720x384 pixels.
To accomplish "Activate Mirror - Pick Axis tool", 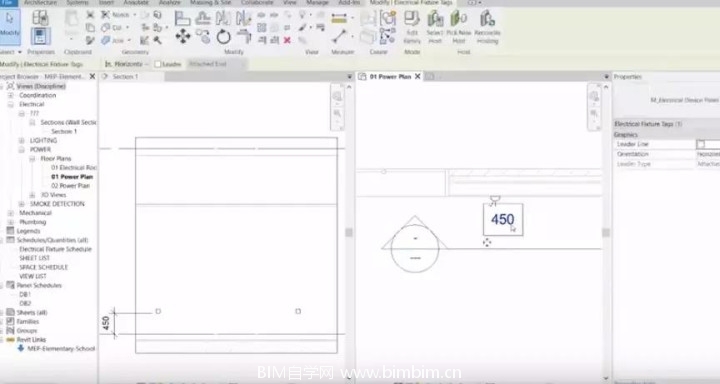I will point(223,18).
